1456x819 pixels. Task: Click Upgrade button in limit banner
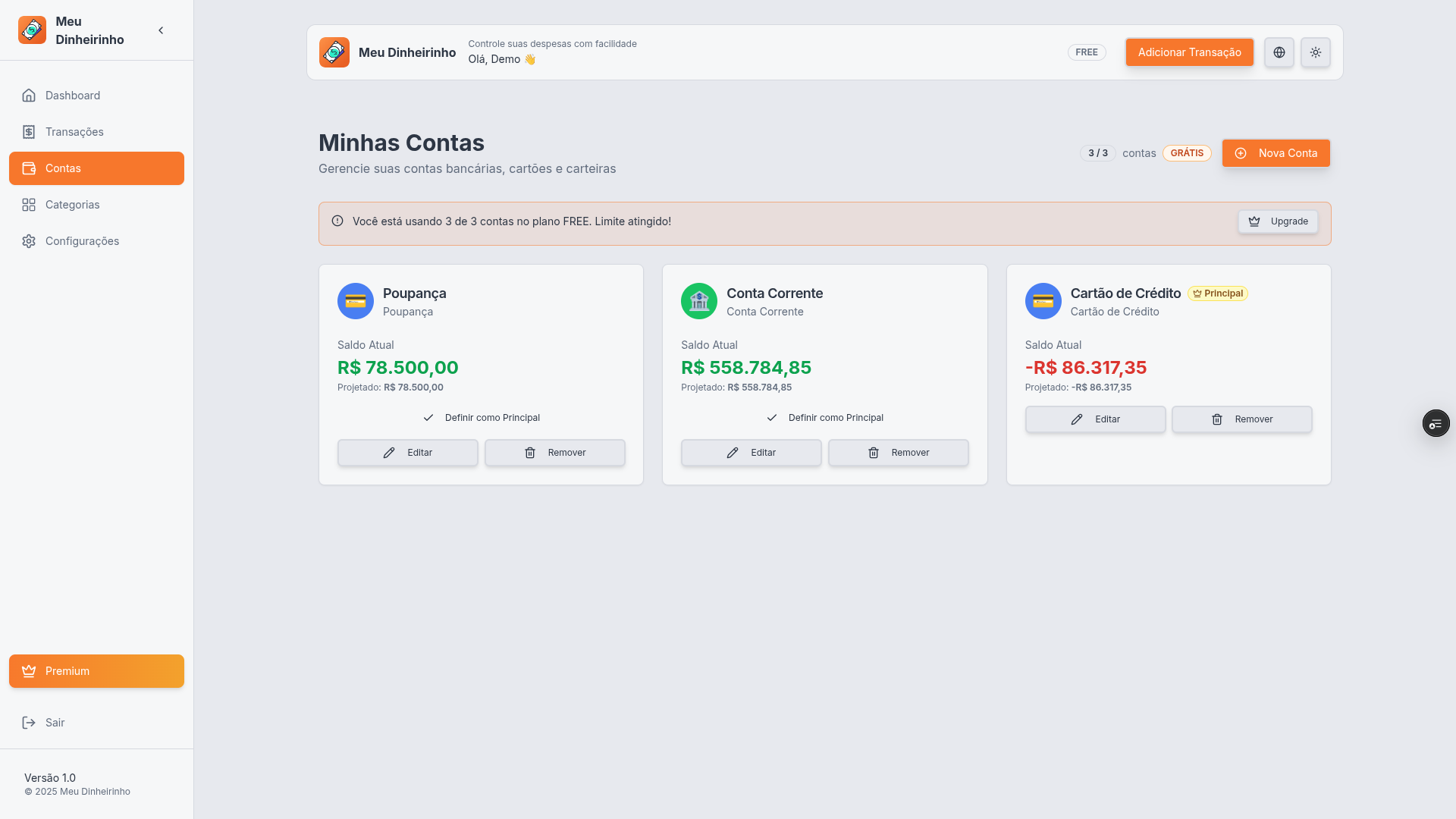coord(1278,221)
